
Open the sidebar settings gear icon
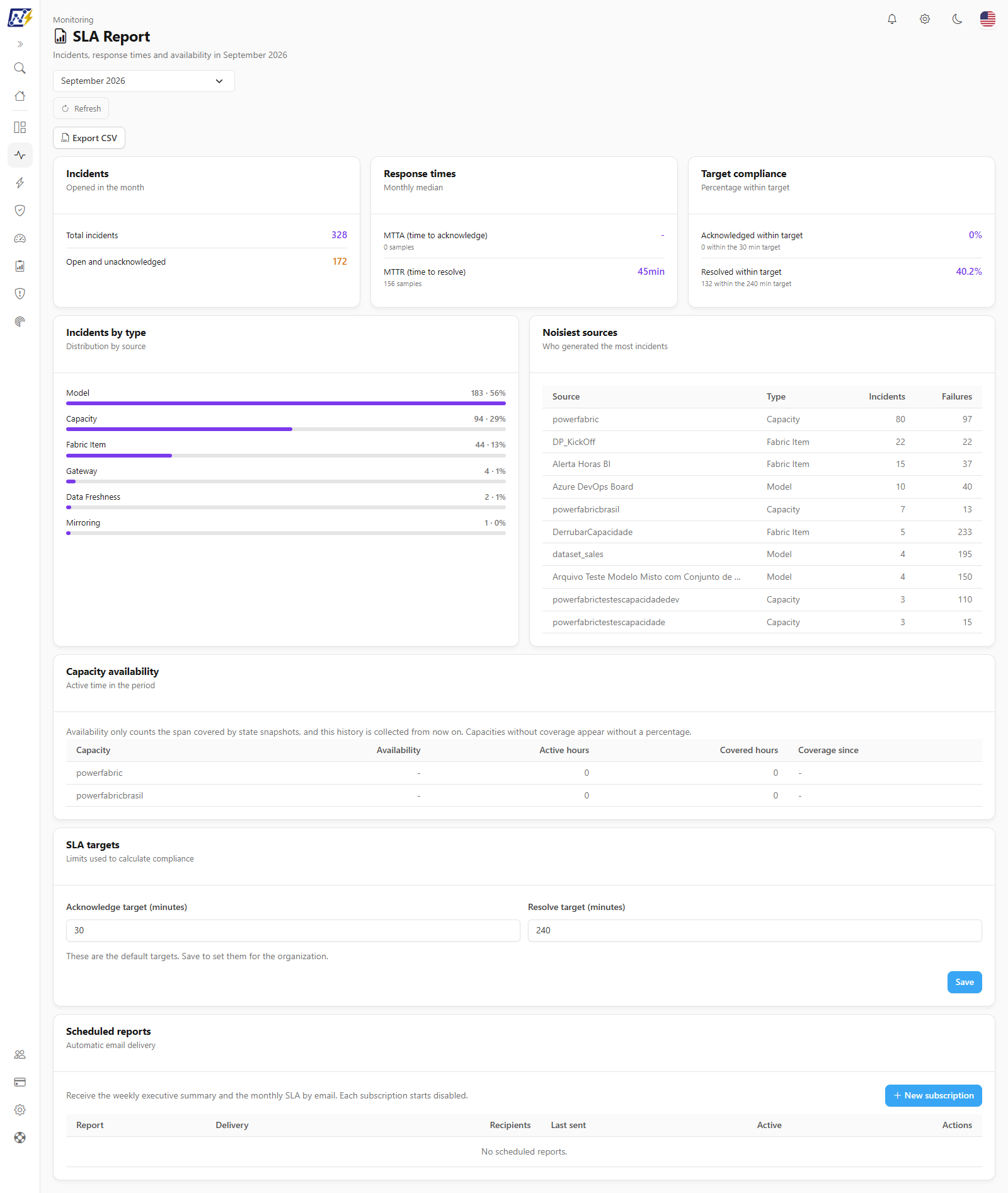(20, 1110)
